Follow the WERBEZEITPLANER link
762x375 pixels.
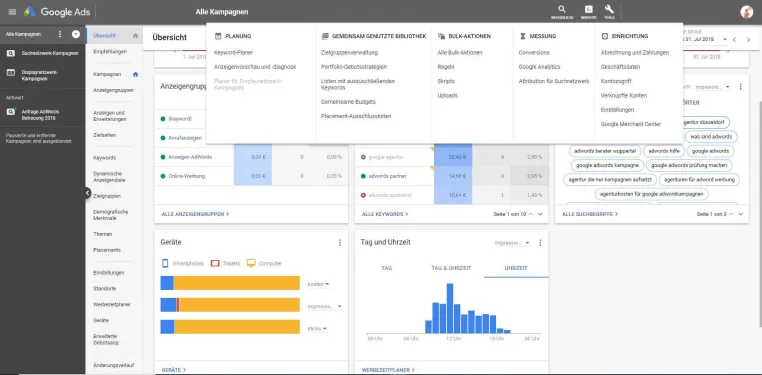[388, 370]
